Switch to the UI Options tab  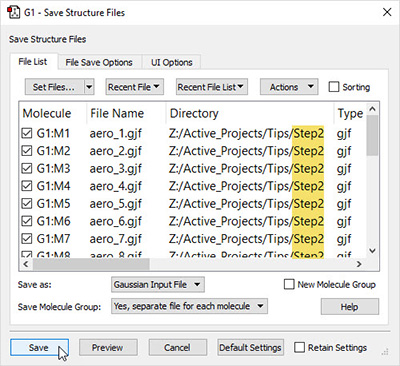[x=172, y=62]
